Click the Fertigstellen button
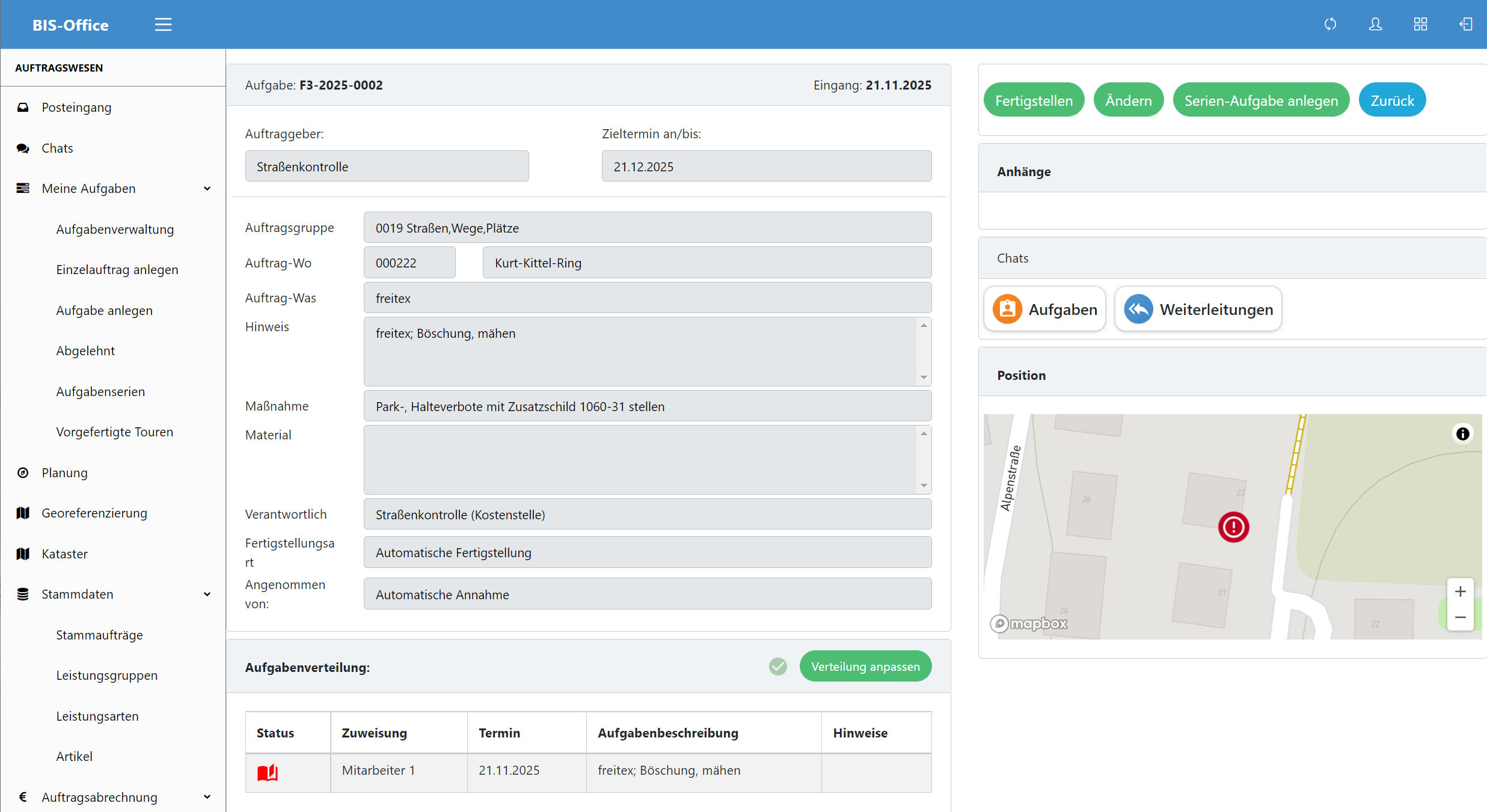The width and height of the screenshot is (1487, 812). point(1034,100)
